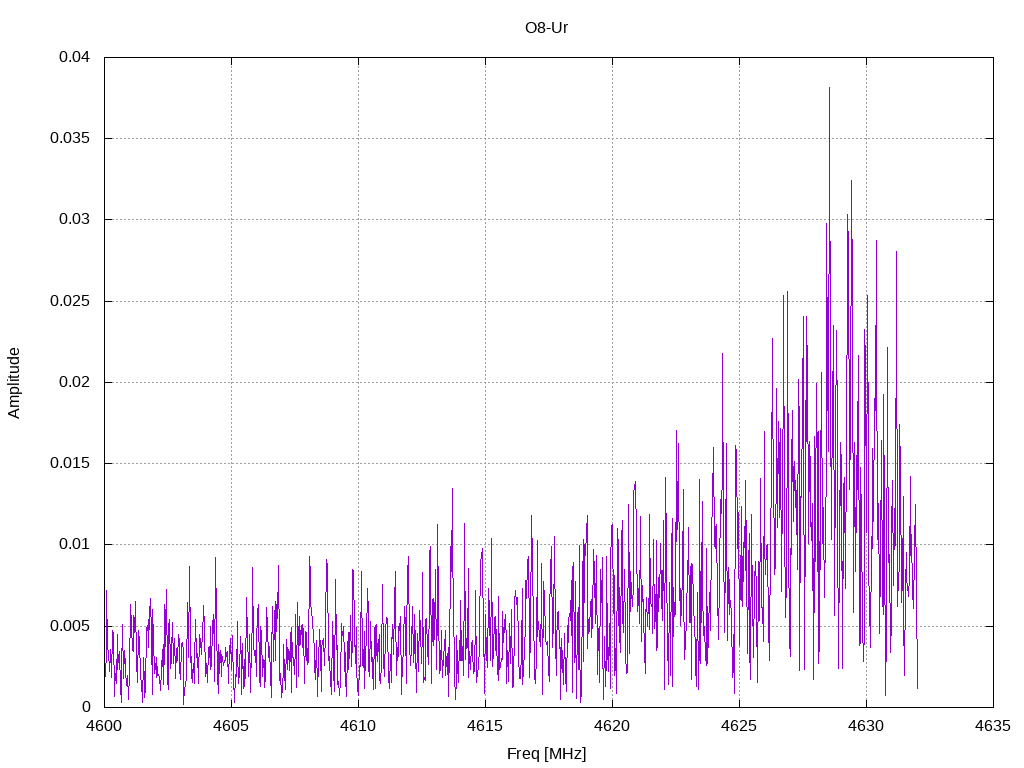The width and height of the screenshot is (1024, 768).
Task: Click y-axis tick label 0.035
Action: (x=70, y=138)
